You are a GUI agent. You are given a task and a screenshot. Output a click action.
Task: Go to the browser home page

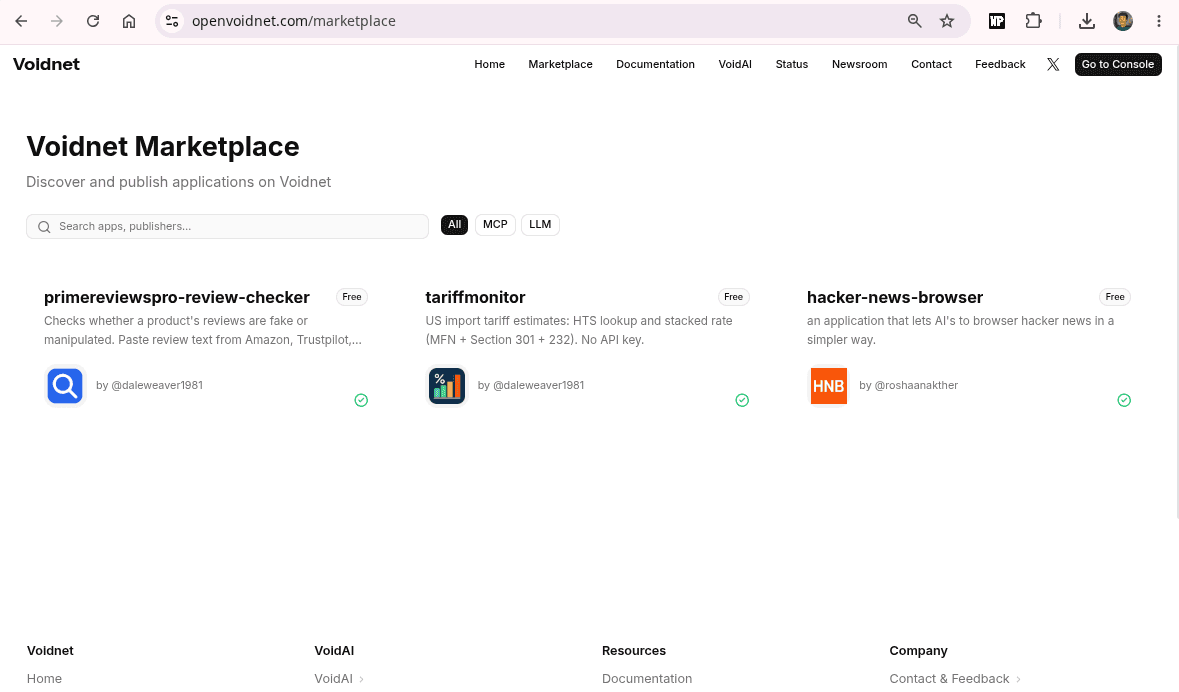129,21
